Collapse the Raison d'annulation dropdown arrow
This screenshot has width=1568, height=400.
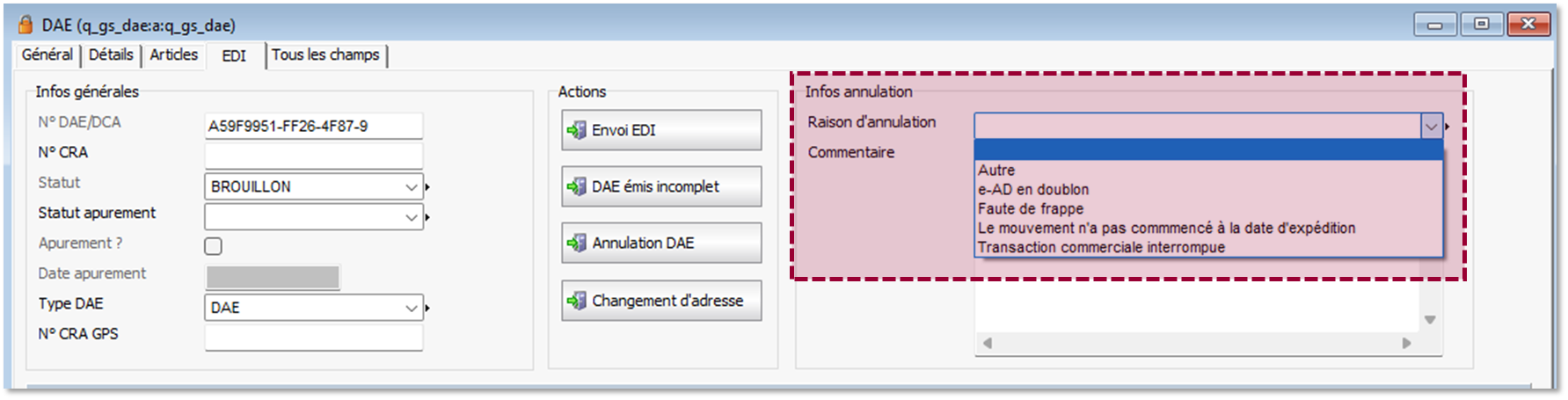pos(1431,127)
